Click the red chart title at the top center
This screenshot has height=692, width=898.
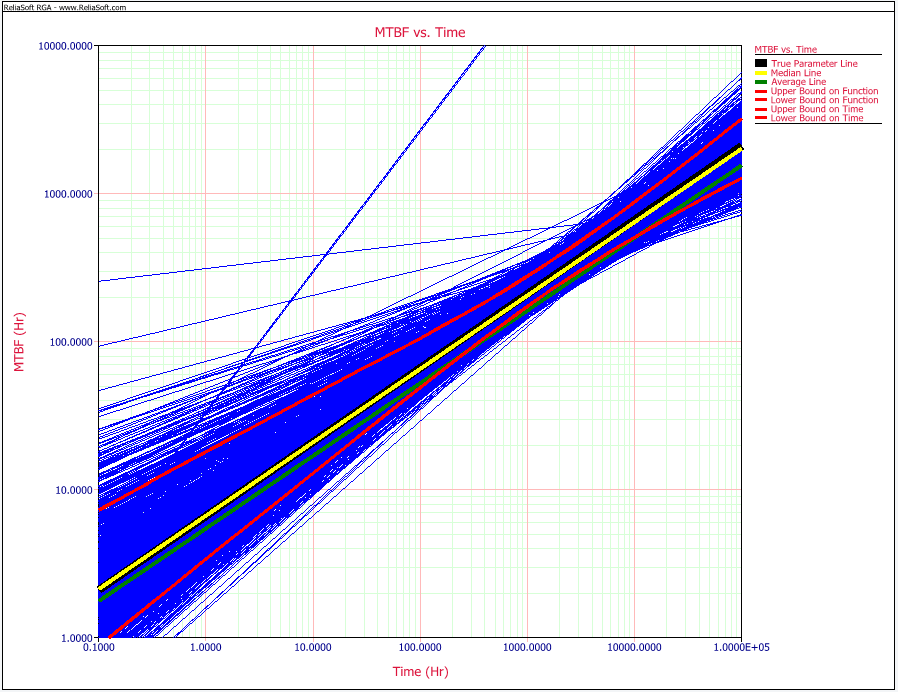click(x=420, y=32)
